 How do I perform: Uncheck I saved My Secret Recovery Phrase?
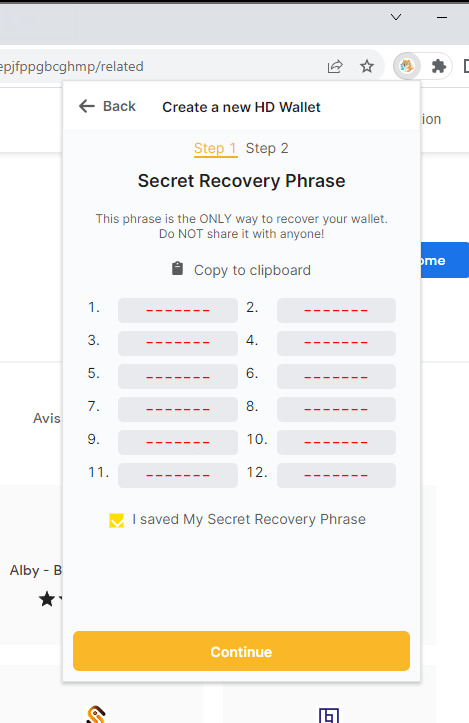pyautogui.click(x=117, y=520)
